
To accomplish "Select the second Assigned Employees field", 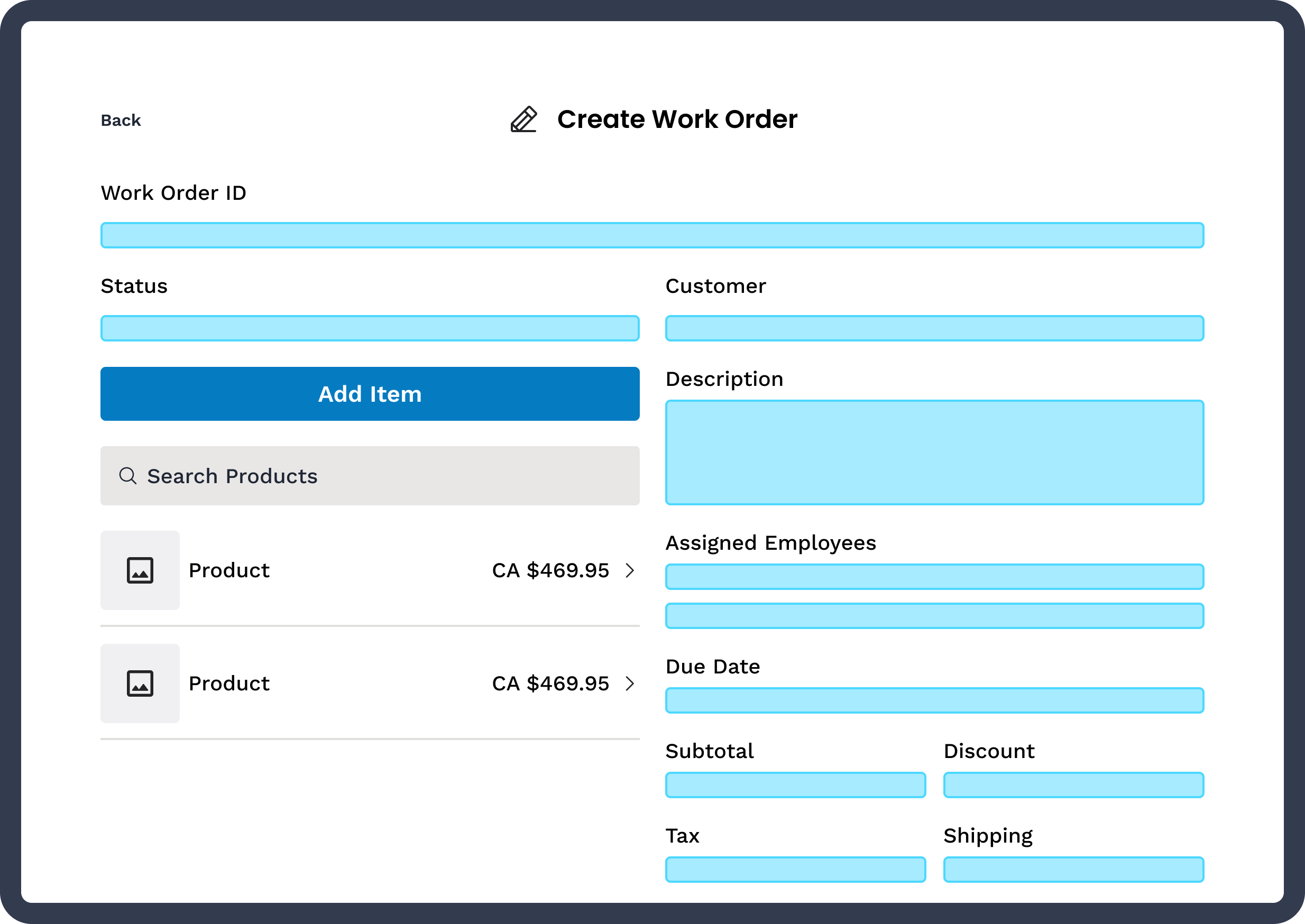I will (x=934, y=616).
